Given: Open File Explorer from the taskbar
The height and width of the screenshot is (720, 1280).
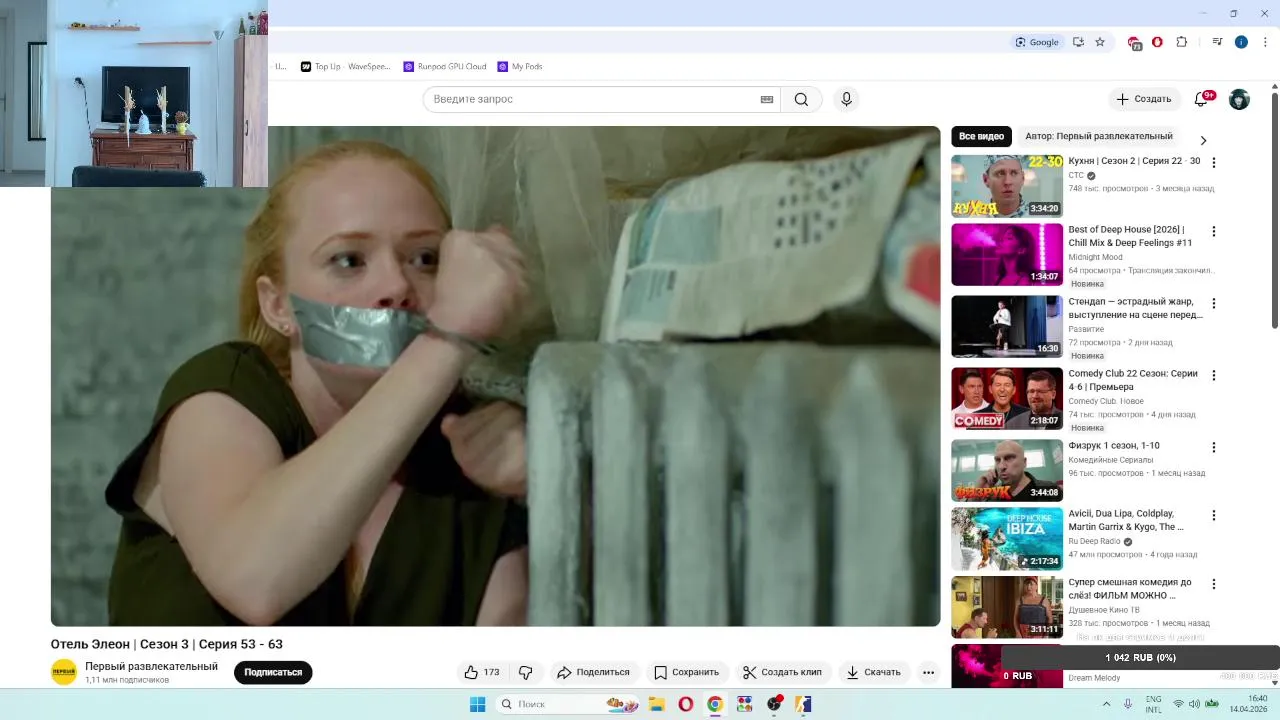Looking at the screenshot, I should point(656,704).
